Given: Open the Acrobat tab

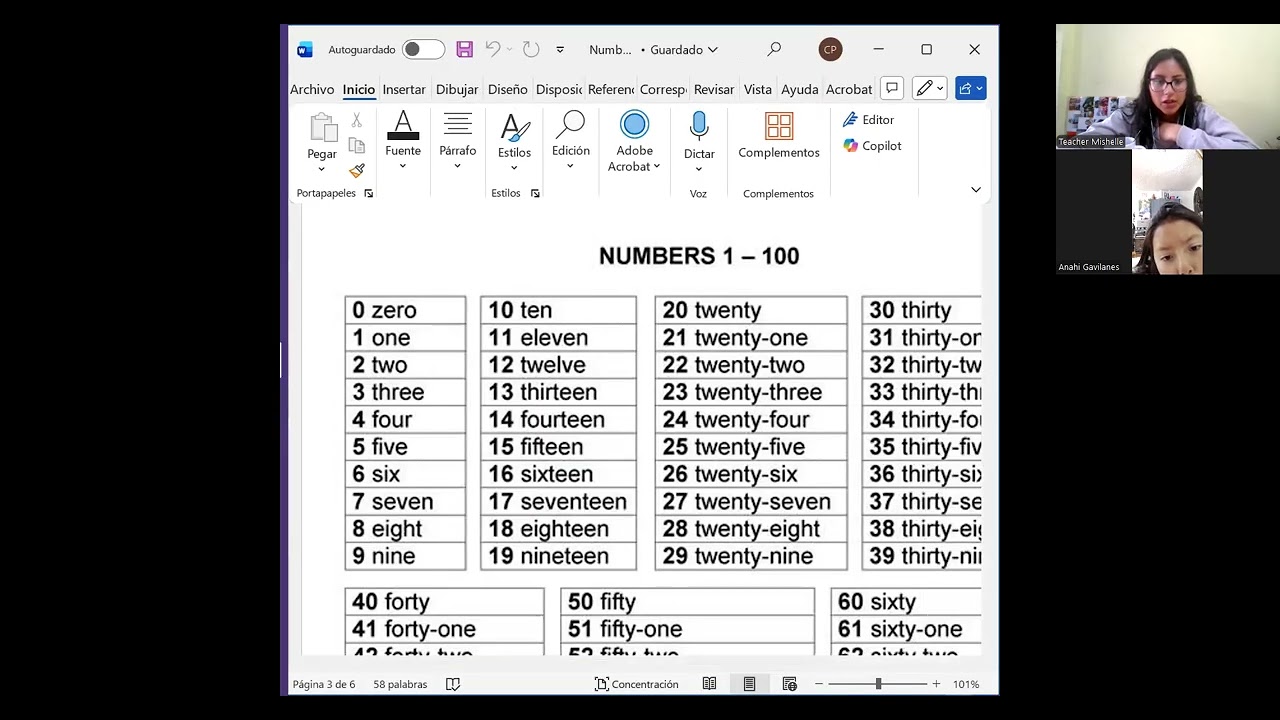Looking at the screenshot, I should [x=849, y=89].
